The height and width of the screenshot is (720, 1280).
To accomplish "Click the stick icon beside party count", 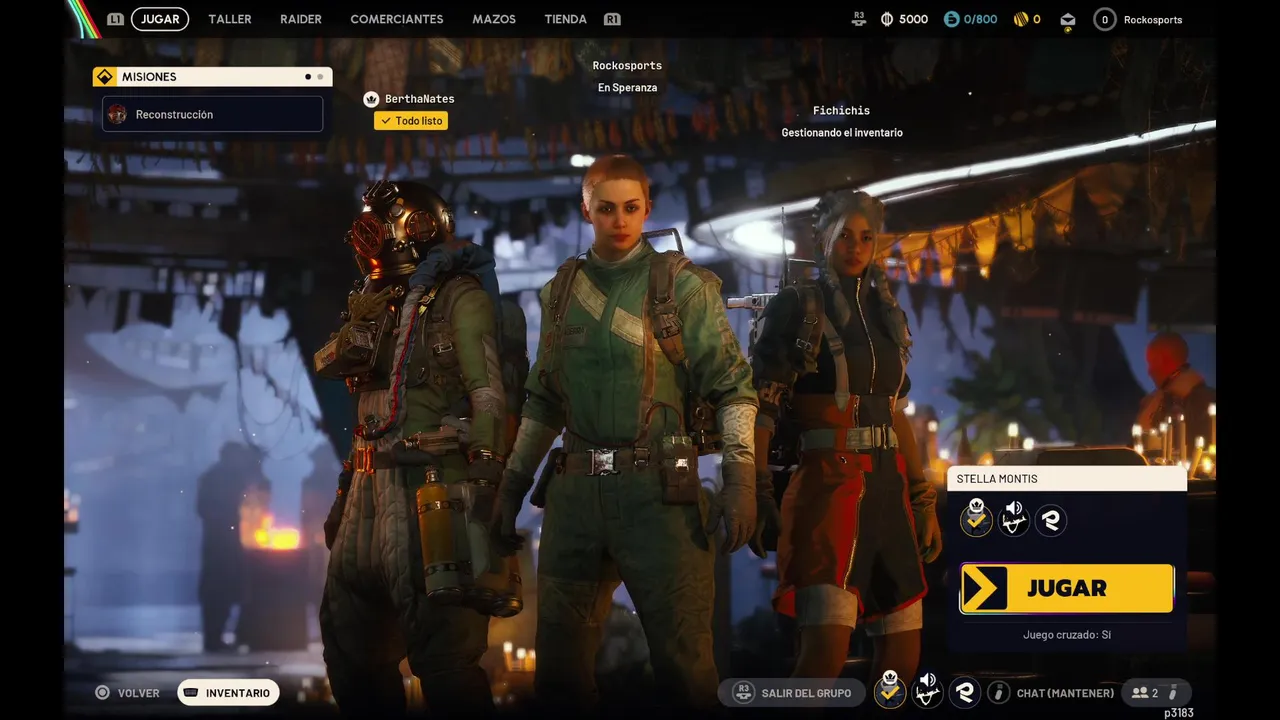I will pyautogui.click(x=1174, y=693).
